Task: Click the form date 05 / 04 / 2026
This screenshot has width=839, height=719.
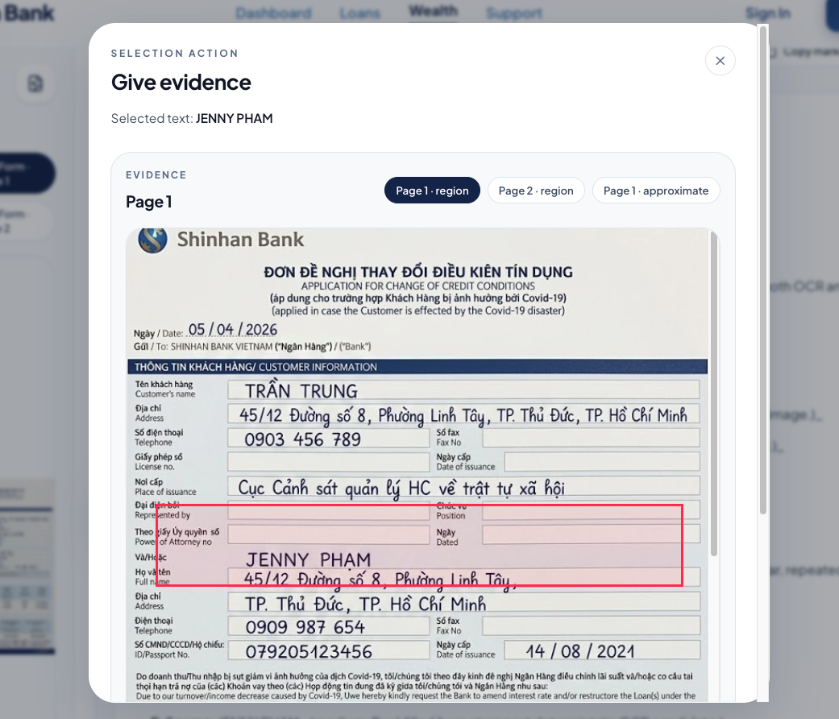Action: click(x=233, y=330)
